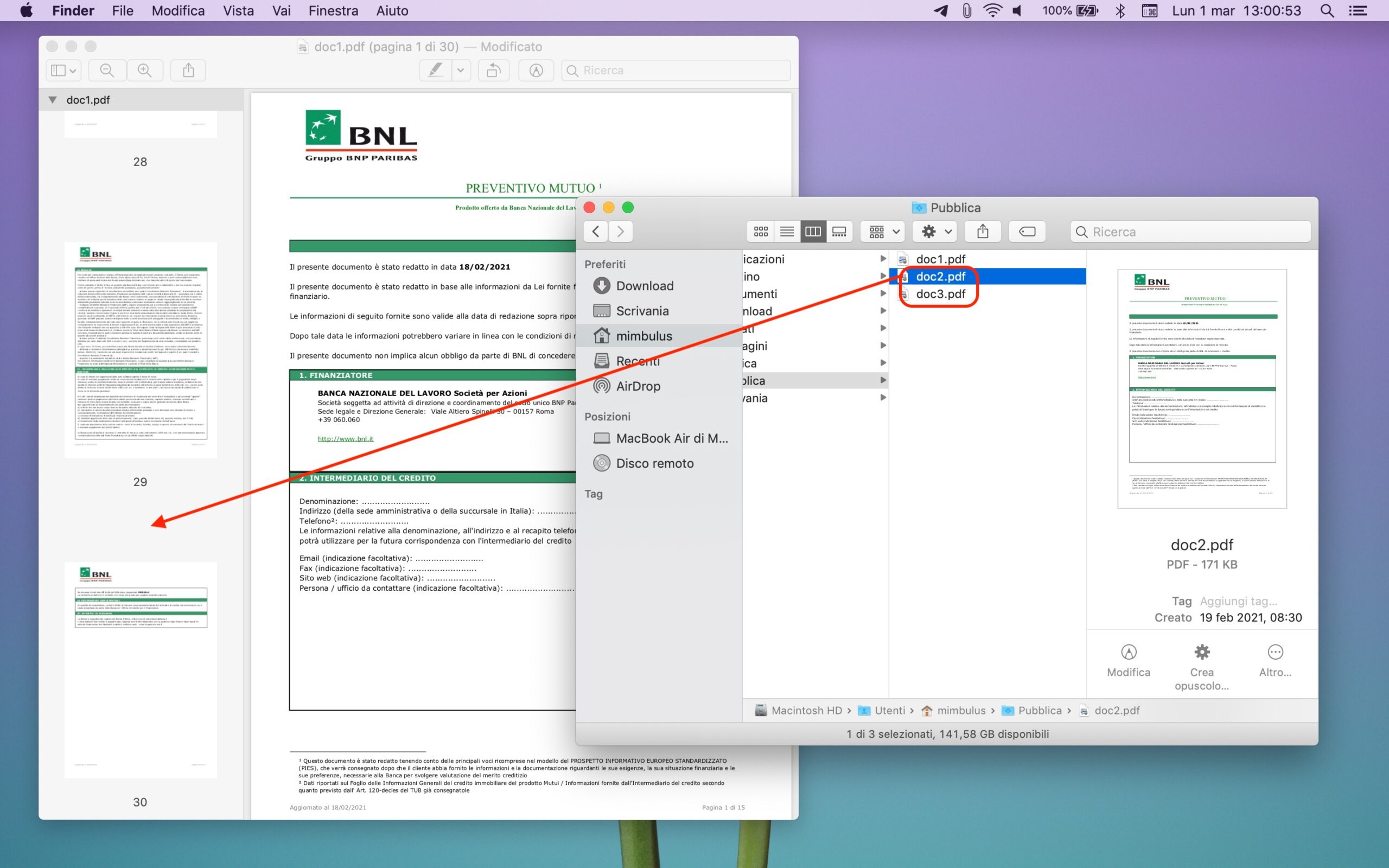The image size is (1389, 868).
Task: Click the highlighter pen tool in Preview
Action: [x=436, y=70]
